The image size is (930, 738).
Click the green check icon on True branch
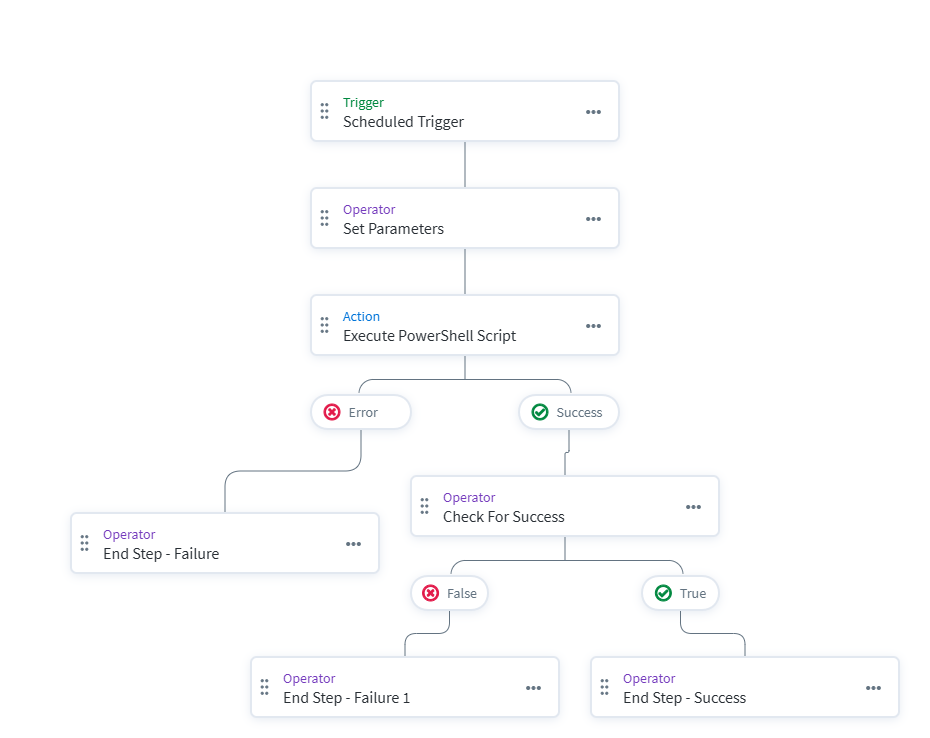663,593
